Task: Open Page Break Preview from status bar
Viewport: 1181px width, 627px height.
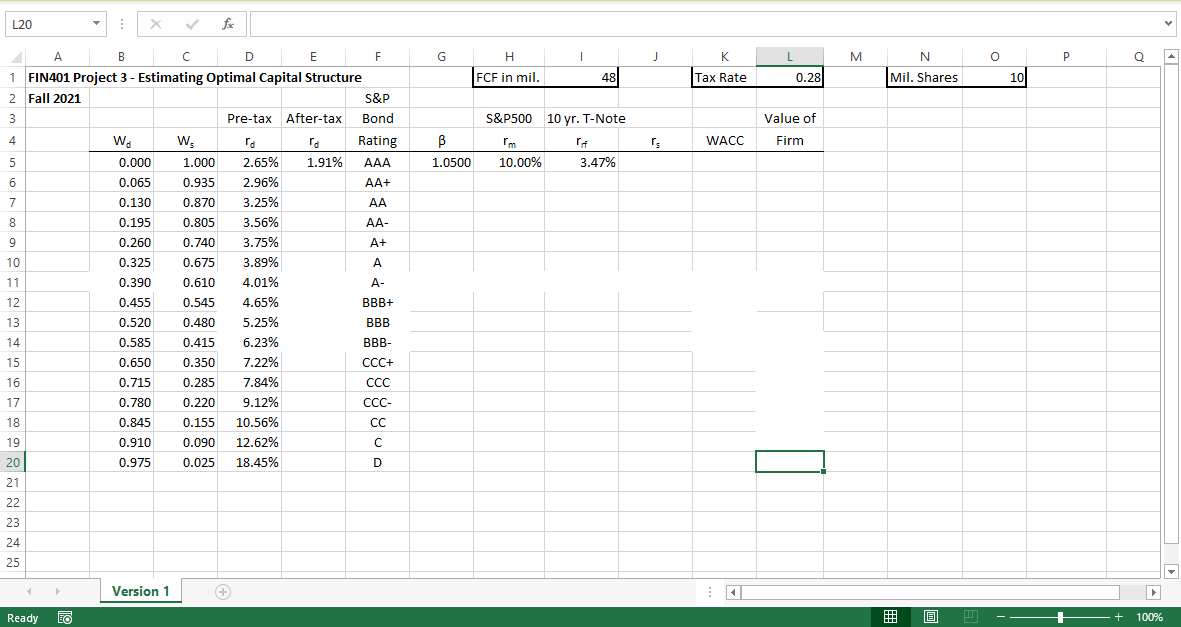Action: [969, 616]
